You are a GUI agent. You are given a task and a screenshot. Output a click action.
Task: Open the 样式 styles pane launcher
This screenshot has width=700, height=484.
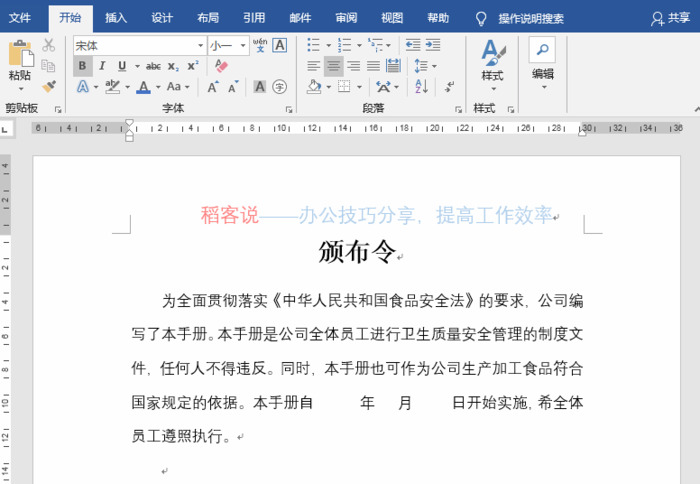tap(511, 109)
